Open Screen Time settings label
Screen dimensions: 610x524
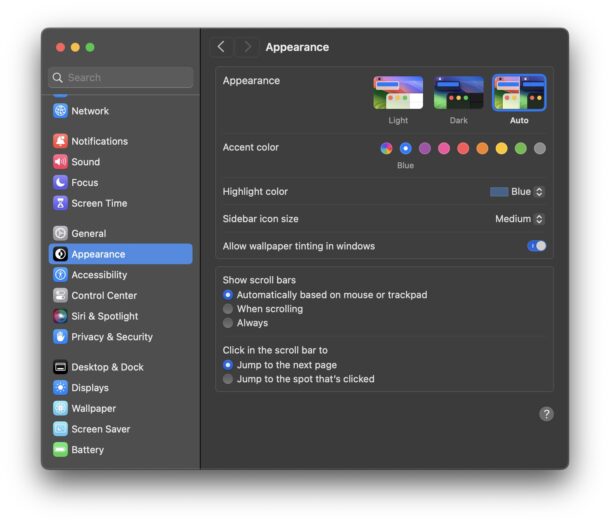[99, 203]
